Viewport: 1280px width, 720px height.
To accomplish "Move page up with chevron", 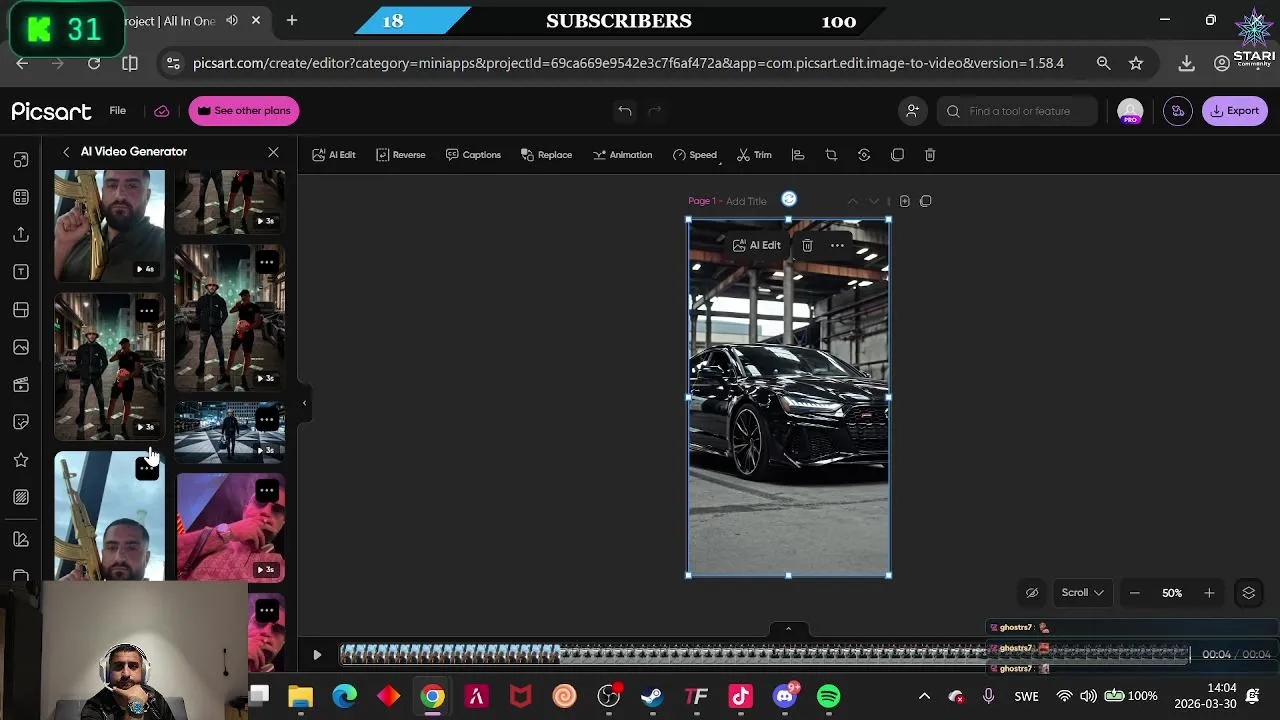I will tap(852, 201).
